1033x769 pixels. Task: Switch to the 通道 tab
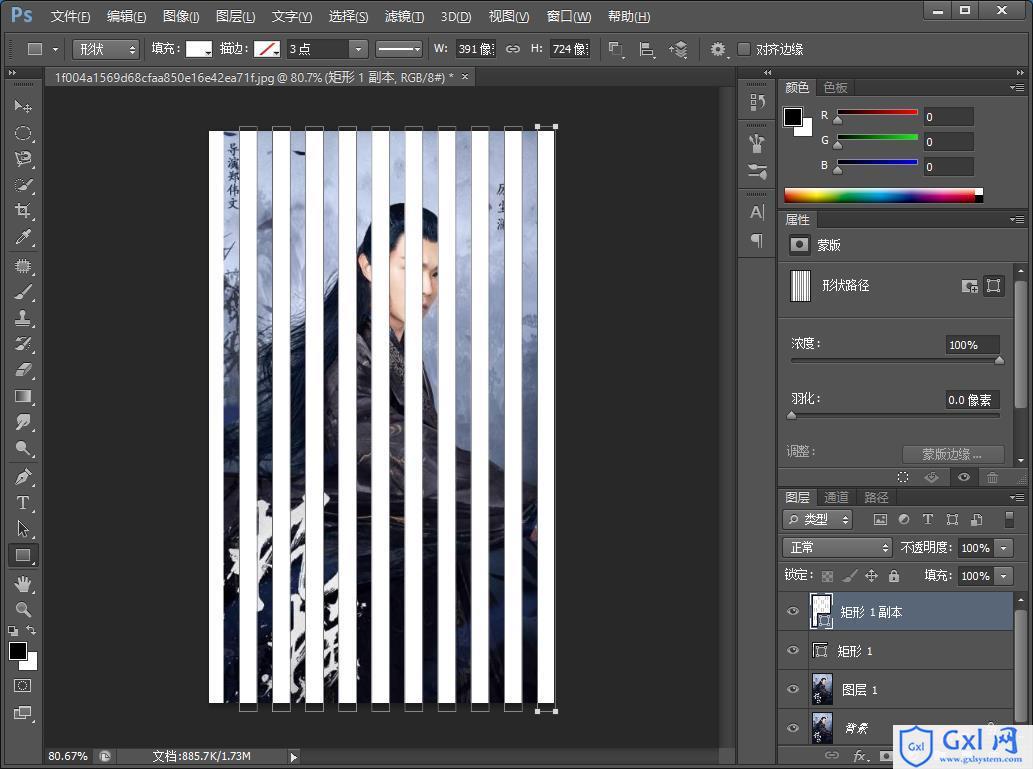tap(836, 498)
